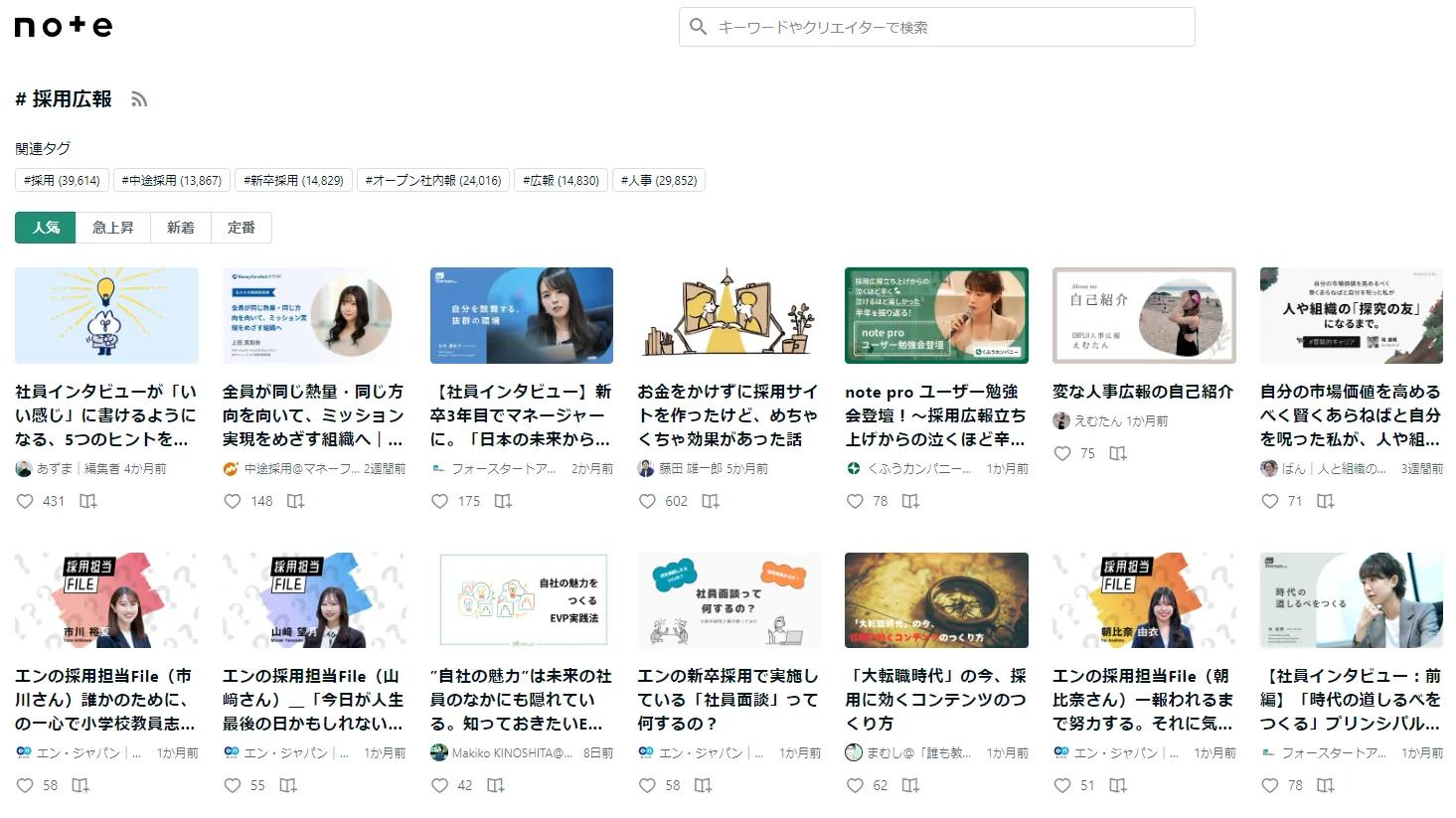Click the あずま author avatar

pyautogui.click(x=24, y=468)
